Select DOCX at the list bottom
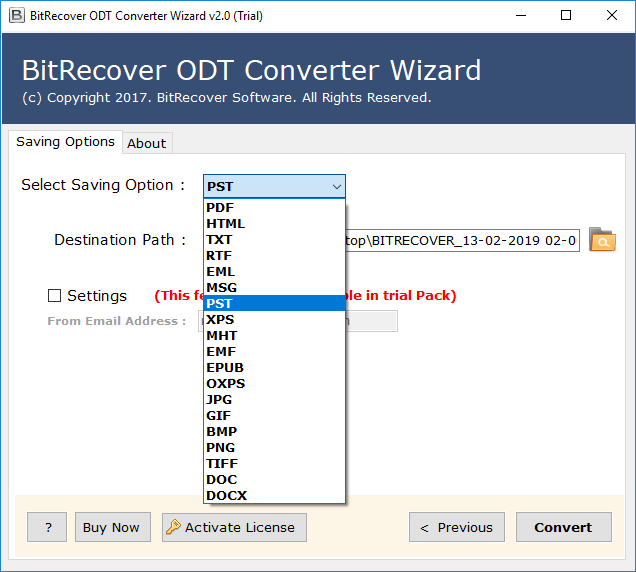This screenshot has height=572, width=636. 274,495
